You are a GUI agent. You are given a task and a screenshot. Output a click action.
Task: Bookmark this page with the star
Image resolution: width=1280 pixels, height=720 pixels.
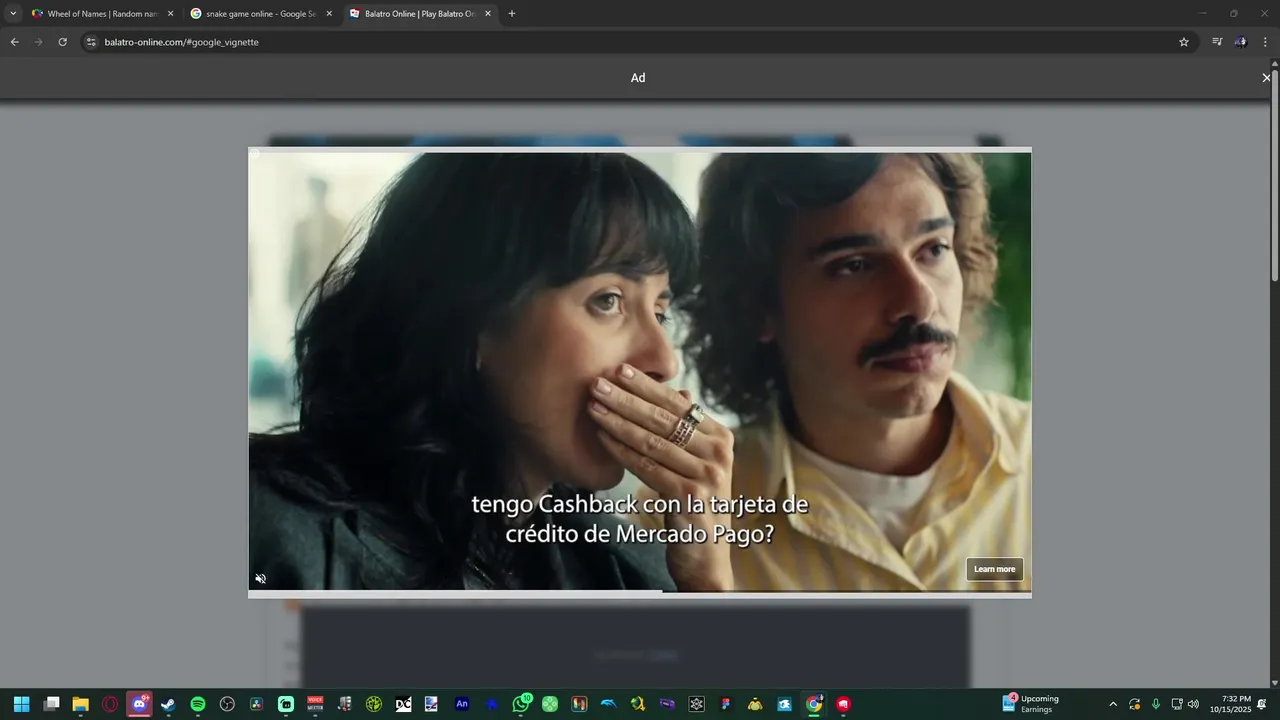[1184, 42]
